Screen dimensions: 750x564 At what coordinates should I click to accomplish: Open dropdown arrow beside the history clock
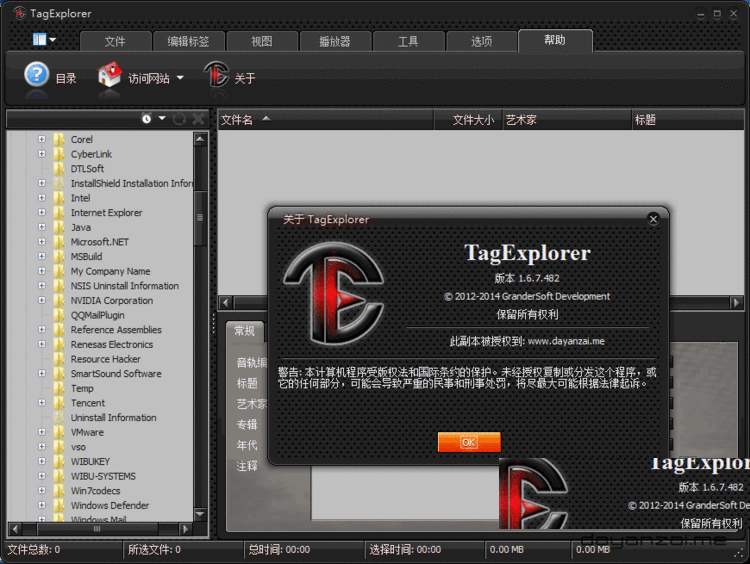[x=162, y=118]
